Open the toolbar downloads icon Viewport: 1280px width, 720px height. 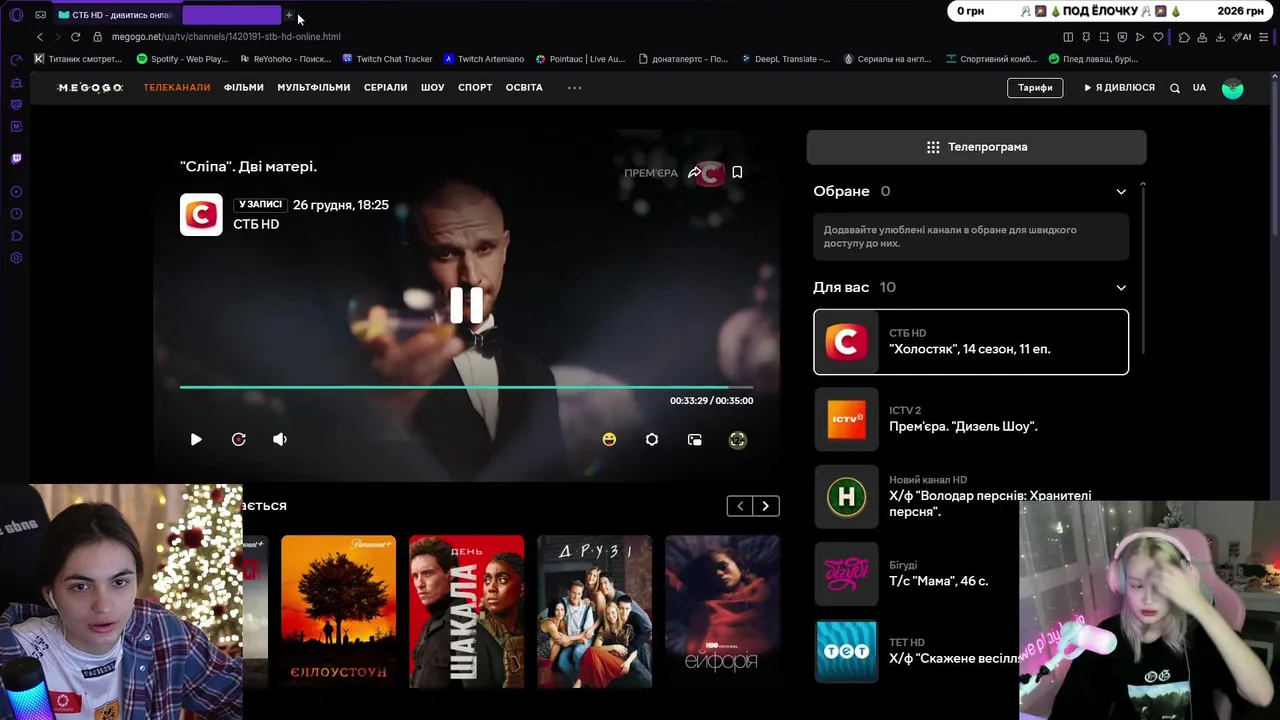pyautogui.click(x=1220, y=37)
